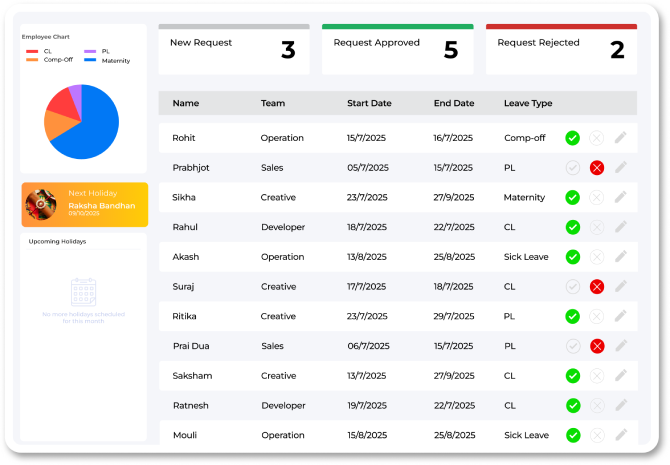
Task: Sort table by Start Date header
Action: coord(369,103)
